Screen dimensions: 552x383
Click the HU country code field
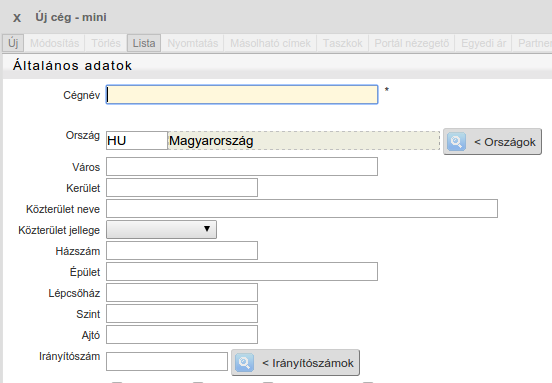pos(137,140)
